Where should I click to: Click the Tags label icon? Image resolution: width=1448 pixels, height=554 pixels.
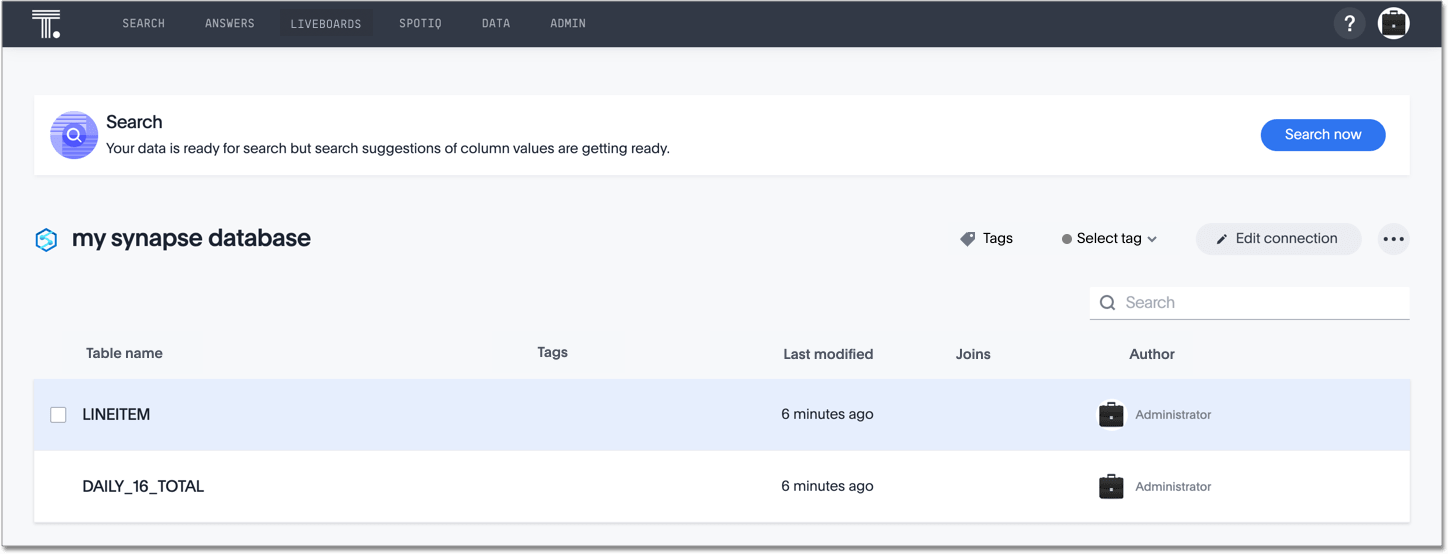coord(967,239)
